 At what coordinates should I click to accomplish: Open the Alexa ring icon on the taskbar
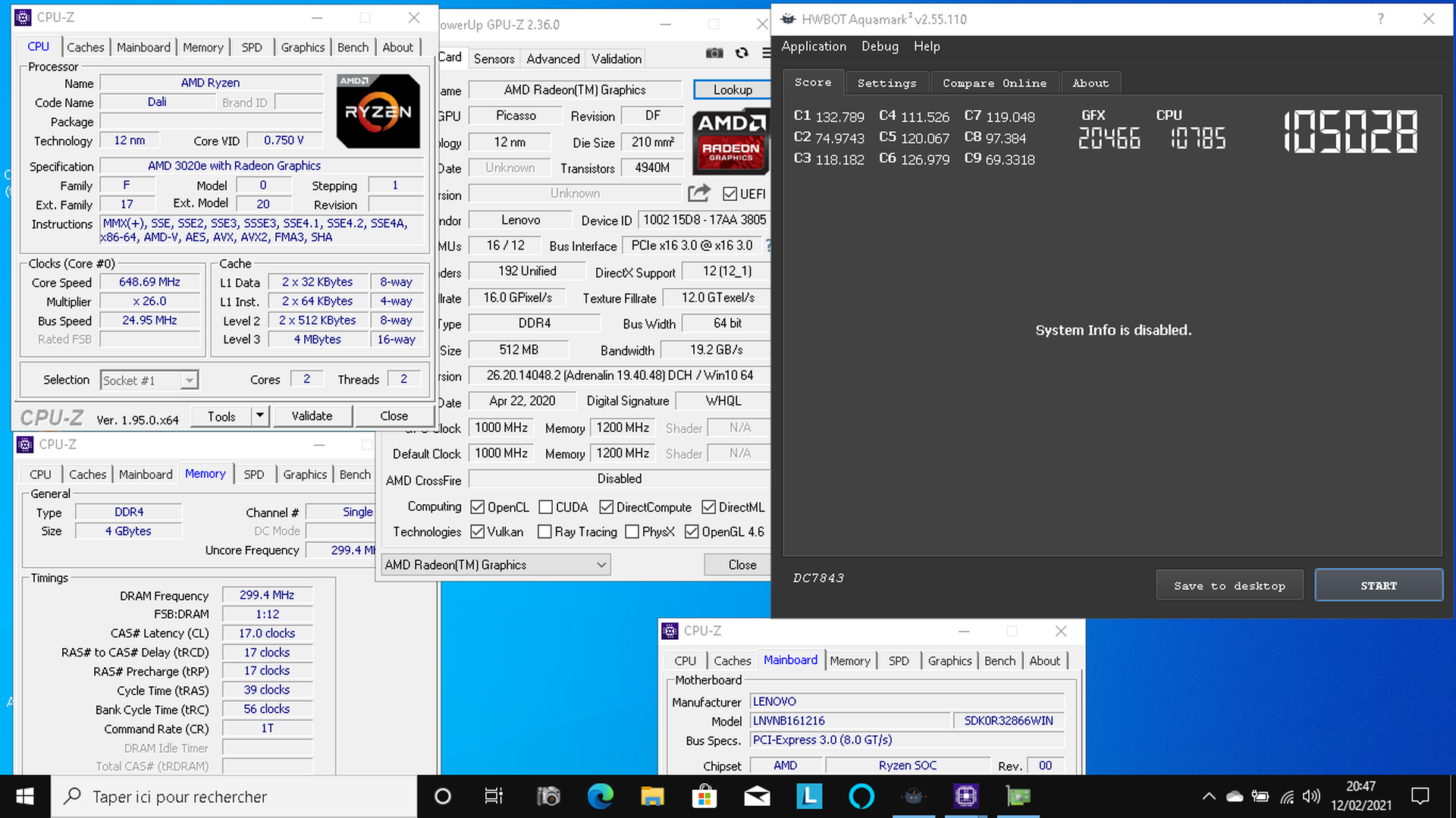point(861,796)
